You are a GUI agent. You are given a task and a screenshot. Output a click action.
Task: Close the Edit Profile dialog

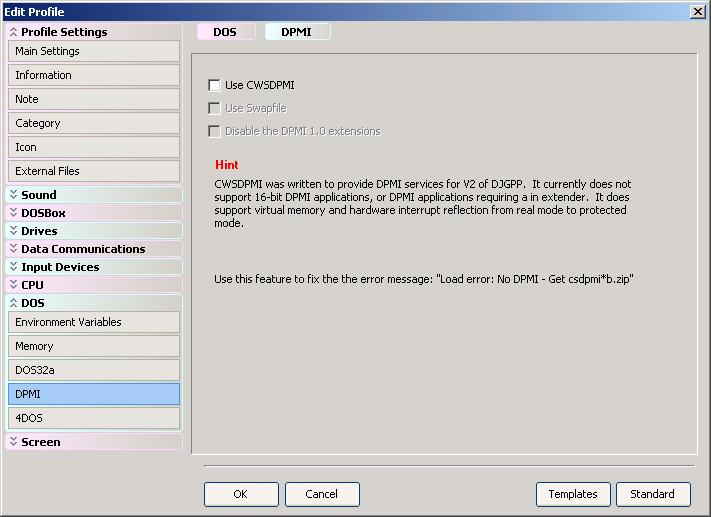pyautogui.click(x=697, y=11)
